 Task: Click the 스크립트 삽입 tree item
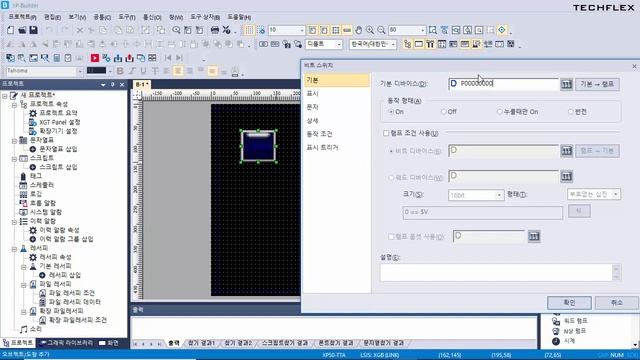(53, 167)
